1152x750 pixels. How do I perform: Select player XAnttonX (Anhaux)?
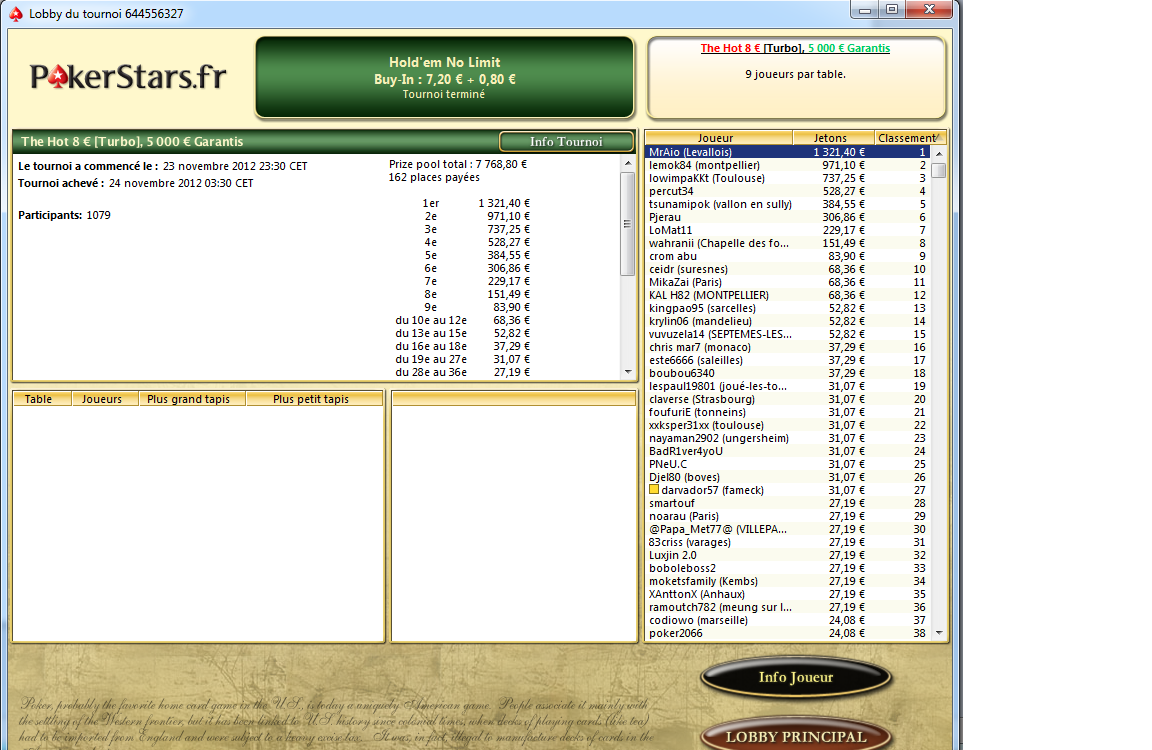[787, 594]
